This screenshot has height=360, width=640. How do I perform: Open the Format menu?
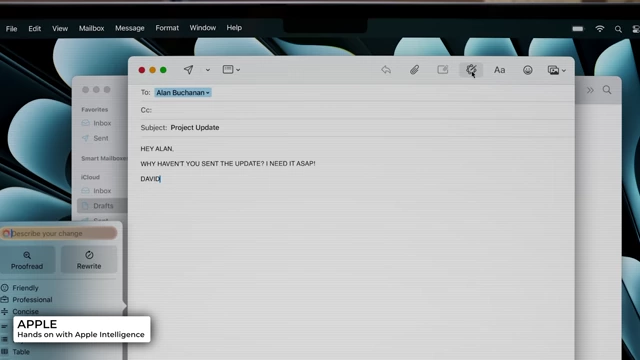tap(167, 28)
